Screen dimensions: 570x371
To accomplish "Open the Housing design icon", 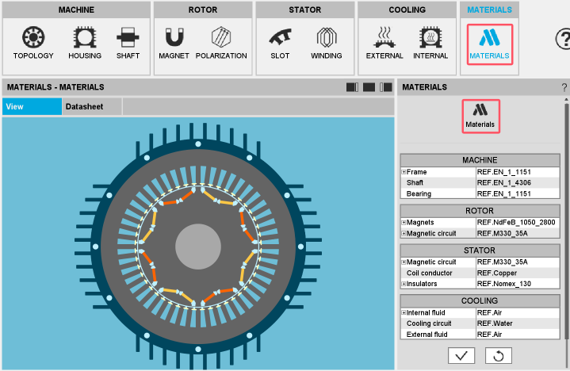I will [85, 43].
